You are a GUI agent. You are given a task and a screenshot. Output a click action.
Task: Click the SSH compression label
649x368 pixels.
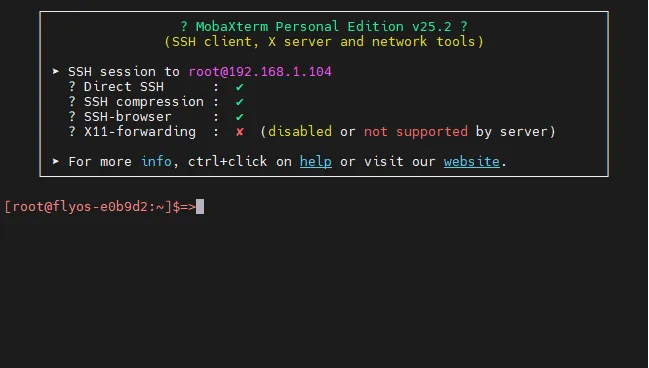144,102
